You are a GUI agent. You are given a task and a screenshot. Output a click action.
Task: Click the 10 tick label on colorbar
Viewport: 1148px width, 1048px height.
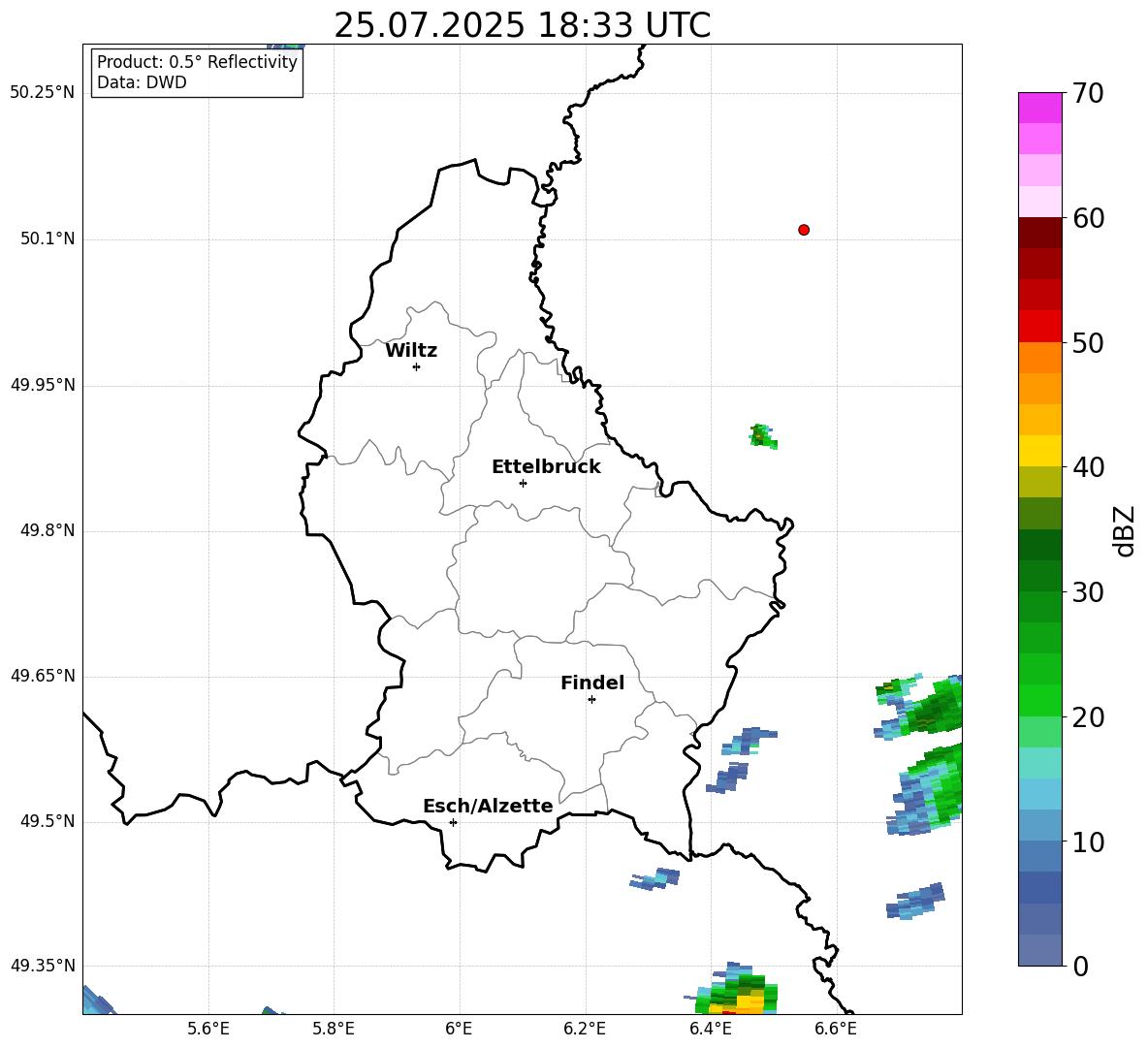coord(1088,842)
